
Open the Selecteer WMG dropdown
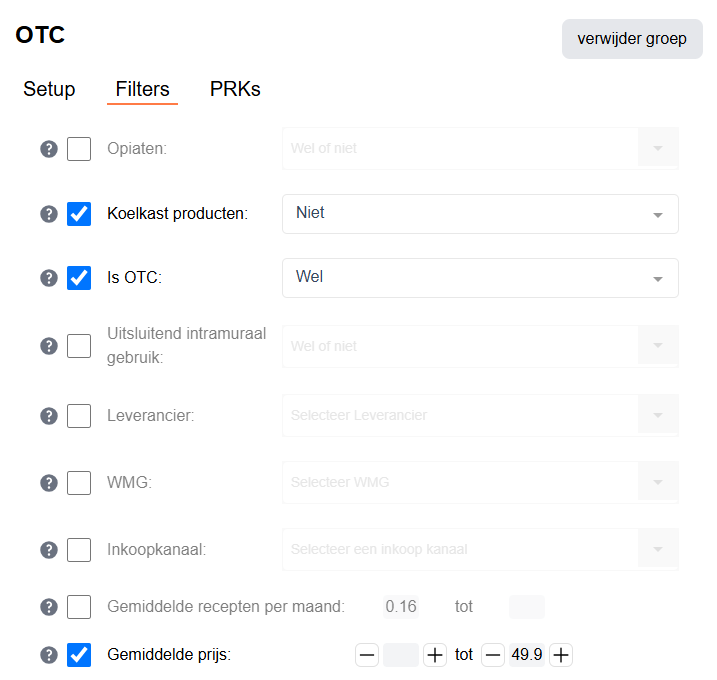[480, 483]
